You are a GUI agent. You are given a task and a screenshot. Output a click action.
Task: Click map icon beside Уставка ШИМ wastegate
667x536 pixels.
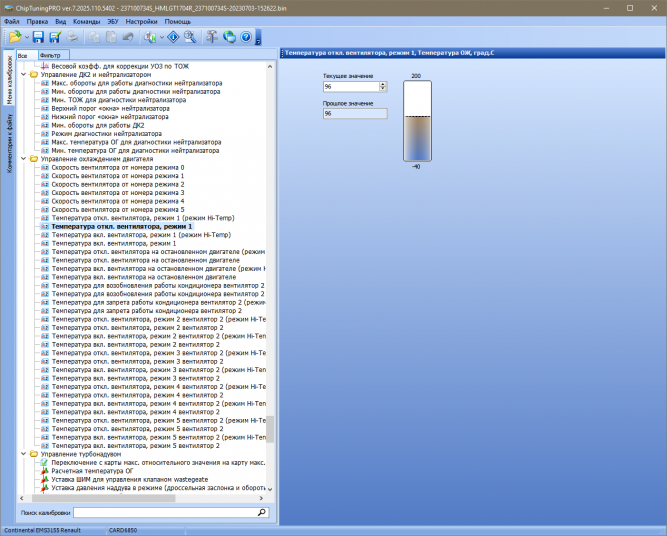point(45,479)
